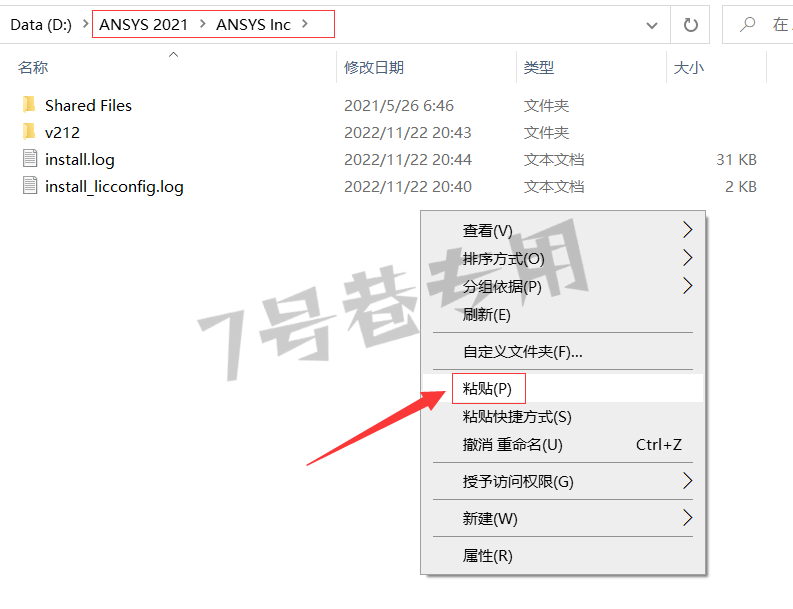Navigate to Data (D:) breadcrumb
Viewport: 793px width, 609px height.
tap(41, 24)
